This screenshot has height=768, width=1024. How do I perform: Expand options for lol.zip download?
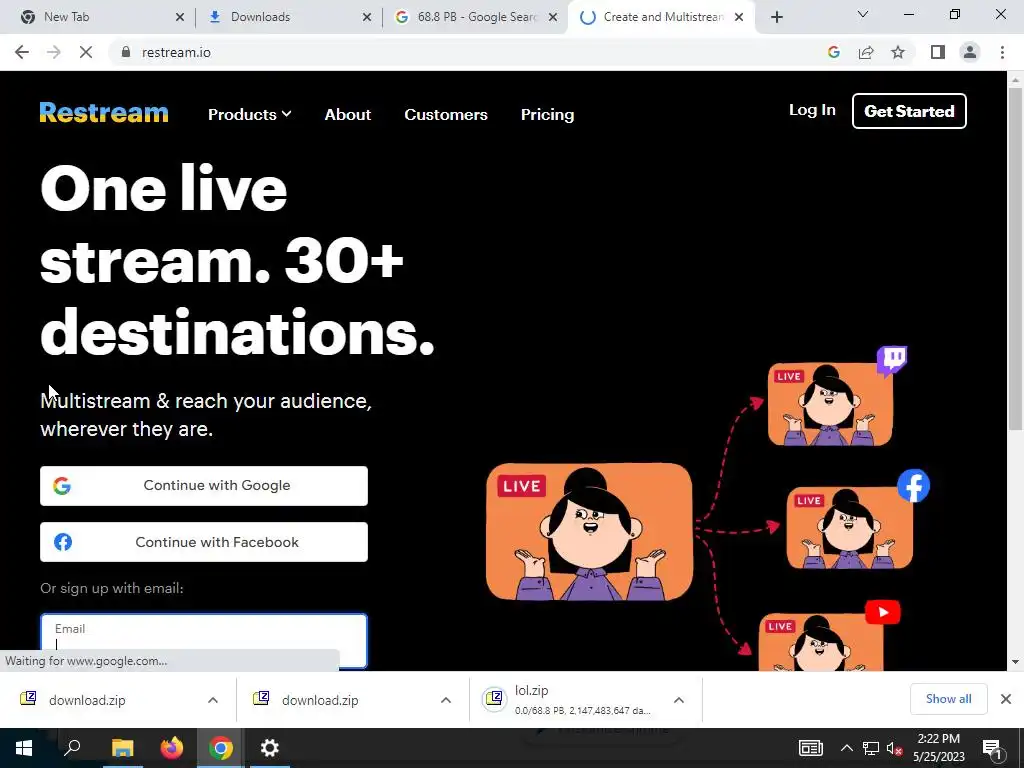tap(679, 700)
